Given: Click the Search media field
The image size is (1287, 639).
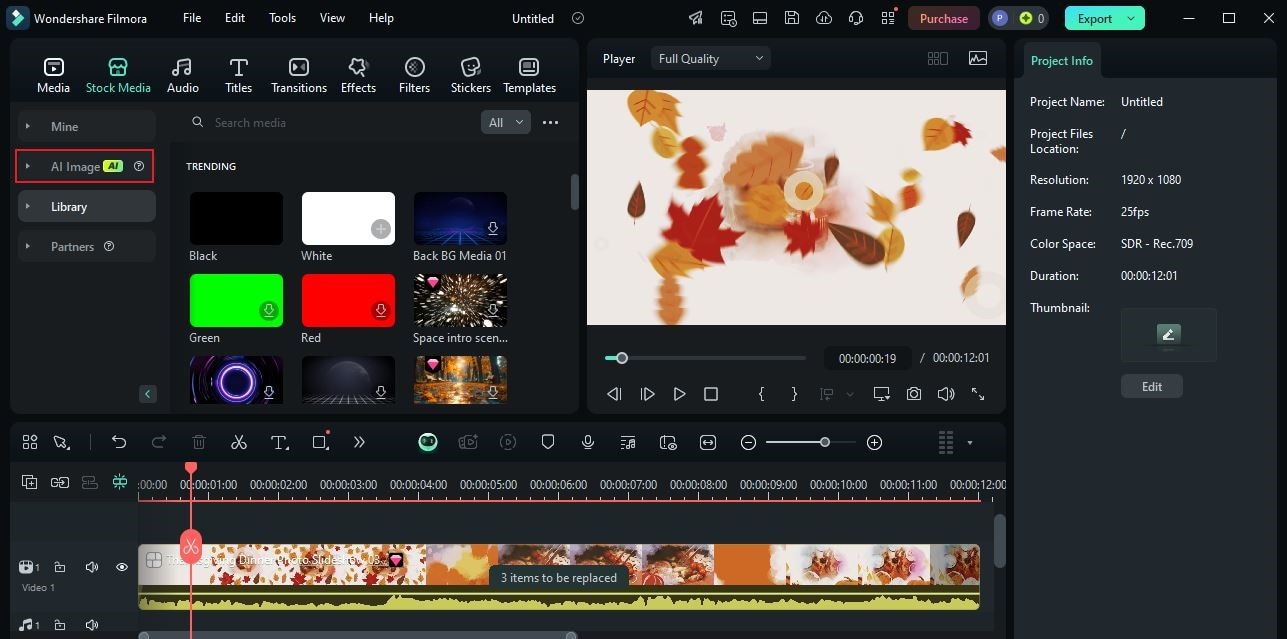Looking at the screenshot, I should [330, 122].
